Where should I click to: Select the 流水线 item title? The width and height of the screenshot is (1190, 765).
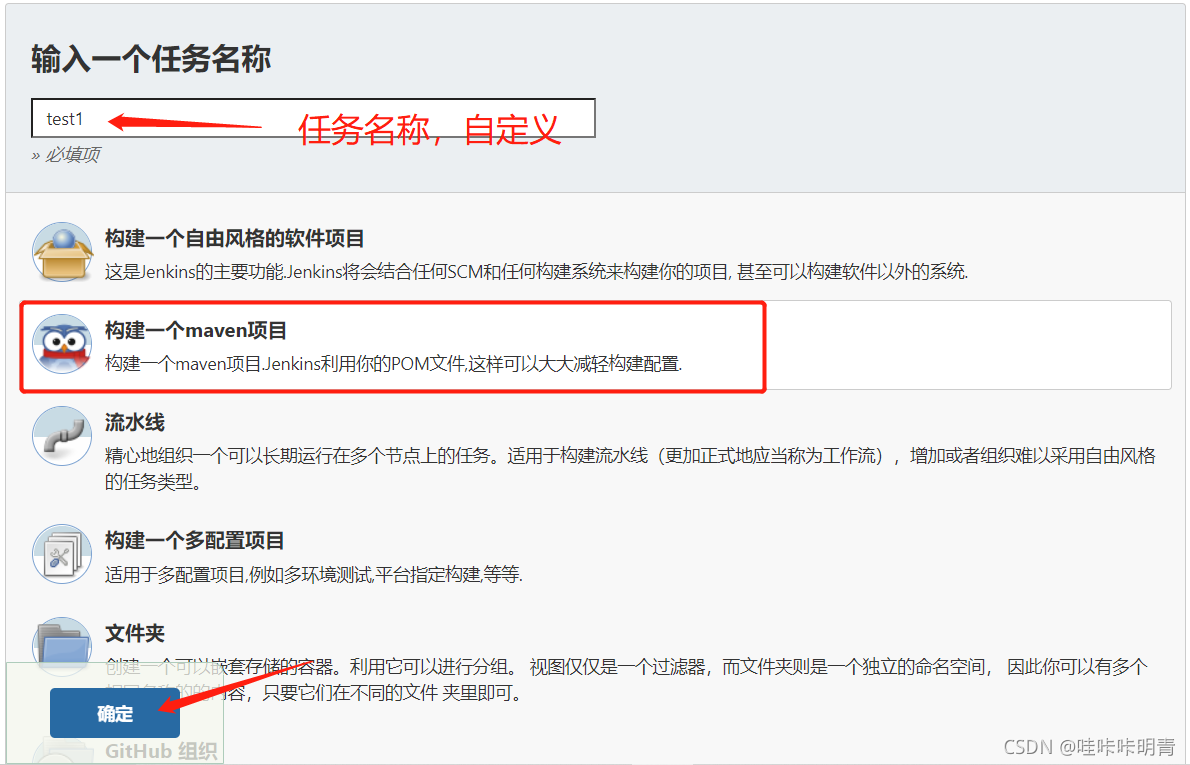tap(135, 423)
